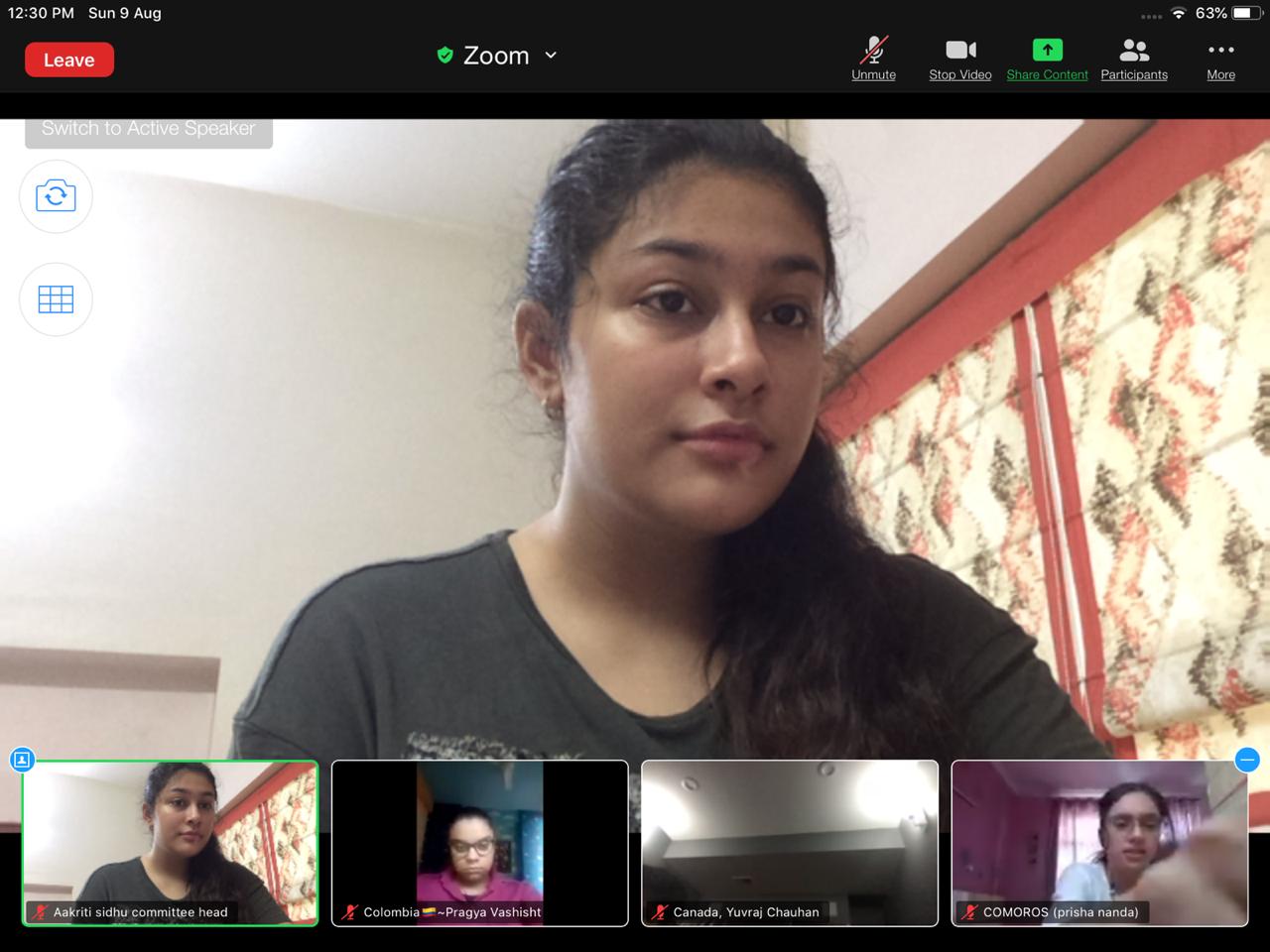The width and height of the screenshot is (1270, 952).
Task: Open the More options menu
Action: (x=1220, y=59)
